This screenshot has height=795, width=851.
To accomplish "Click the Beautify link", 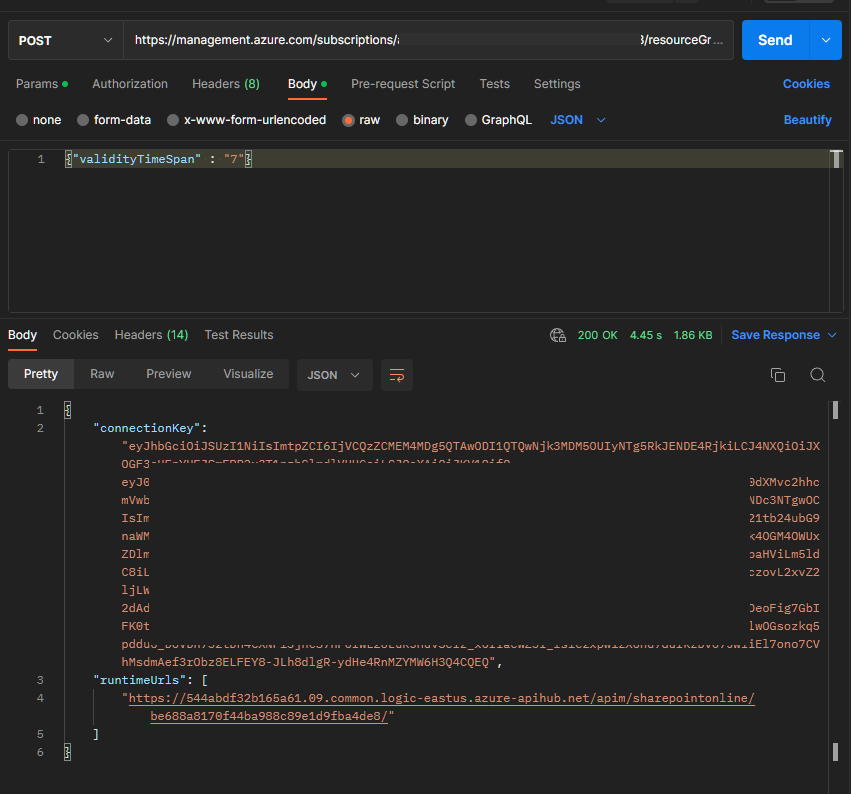I will [x=807, y=120].
